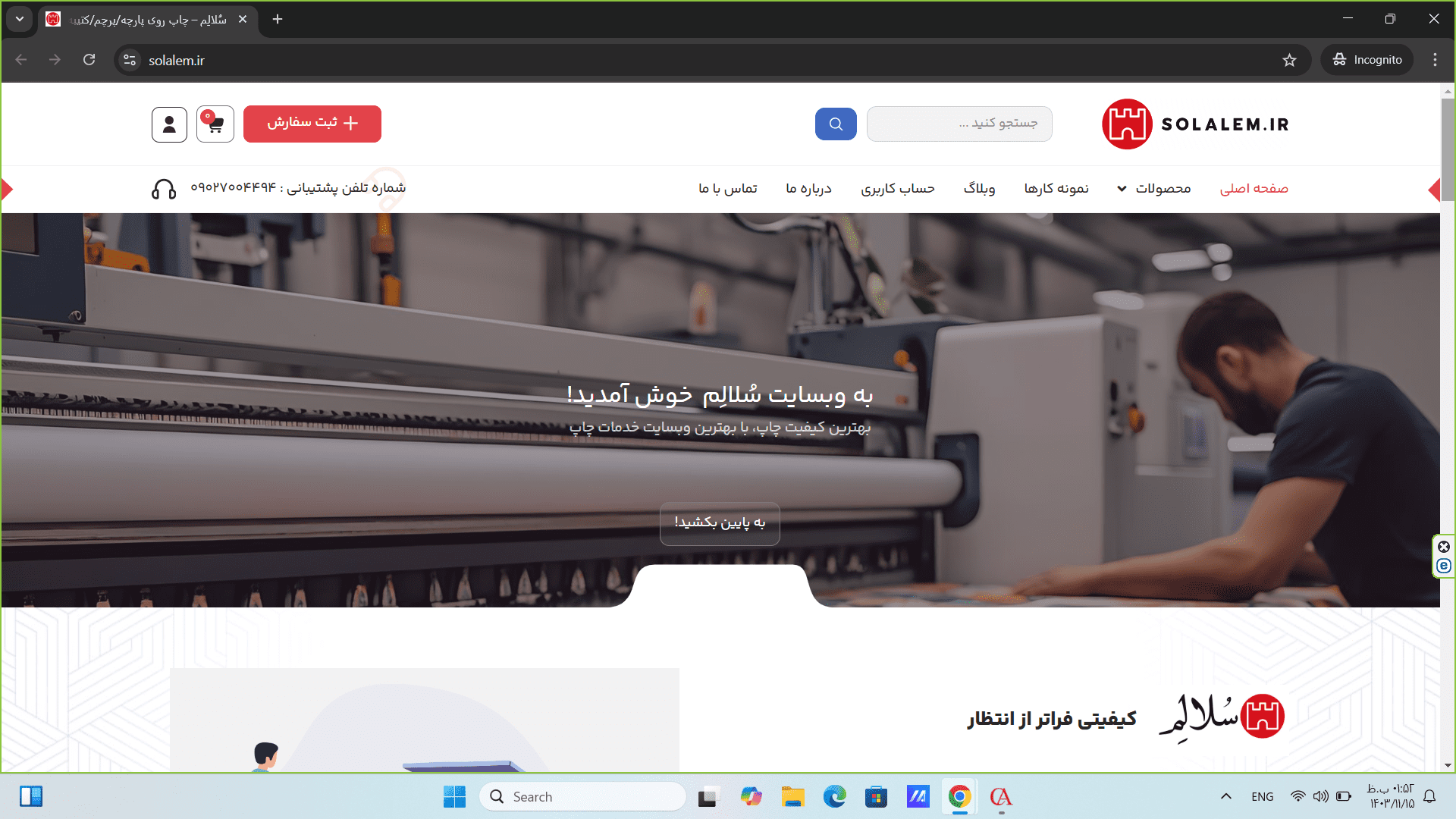Click the browser back arrow
The height and width of the screenshot is (819, 1456).
coord(21,60)
